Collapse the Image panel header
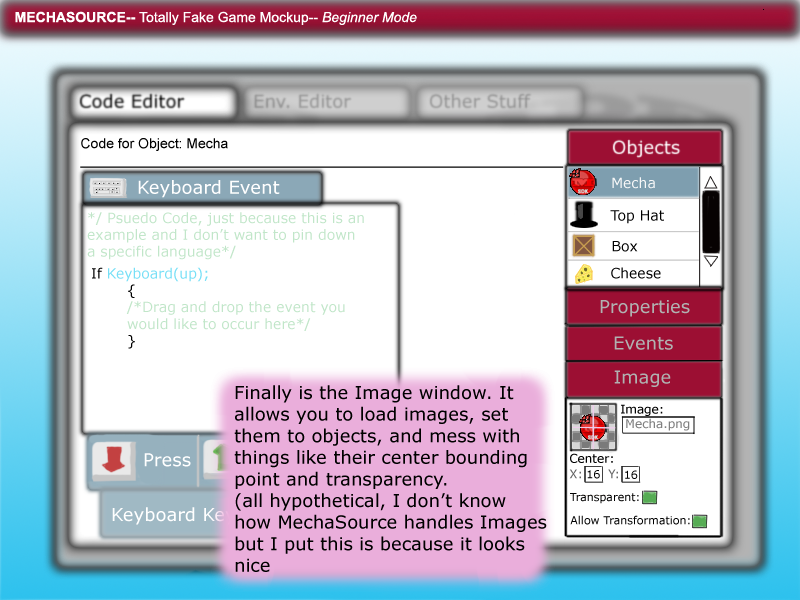 pyautogui.click(x=644, y=378)
